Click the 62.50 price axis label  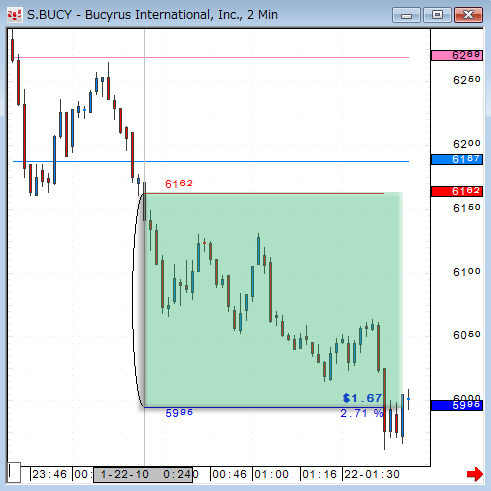467,80
